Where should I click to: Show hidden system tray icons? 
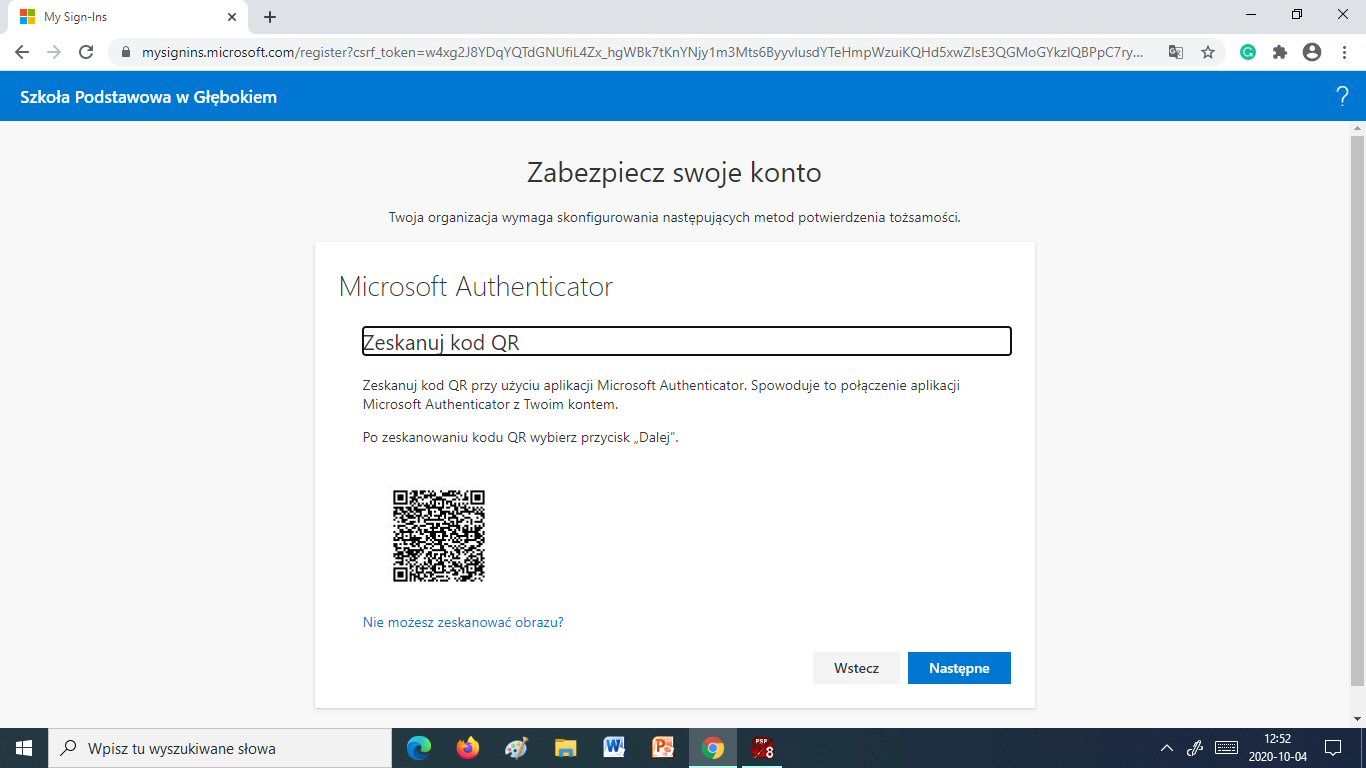tap(1166, 748)
